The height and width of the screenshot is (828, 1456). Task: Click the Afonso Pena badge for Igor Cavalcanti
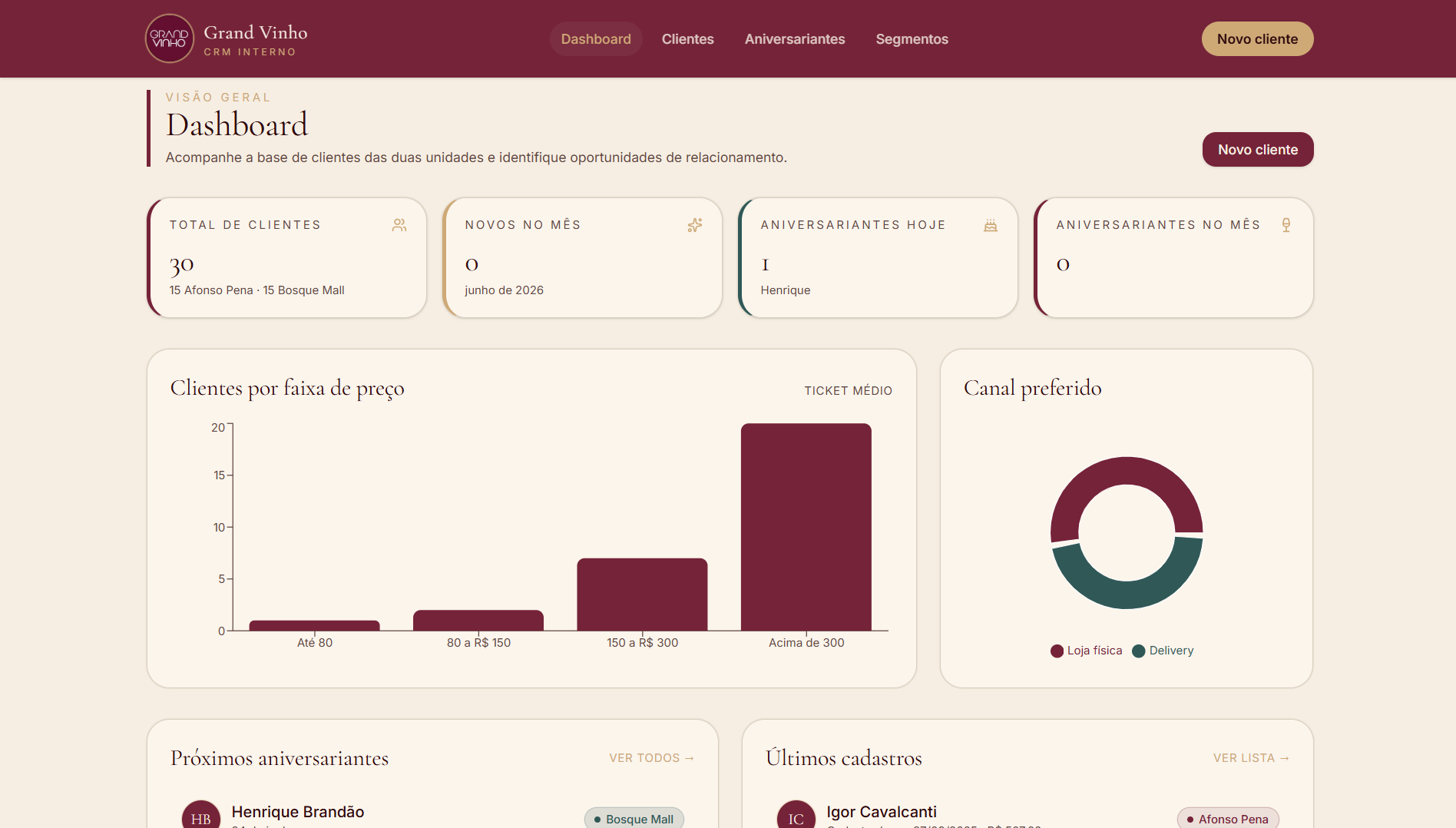[1228, 819]
